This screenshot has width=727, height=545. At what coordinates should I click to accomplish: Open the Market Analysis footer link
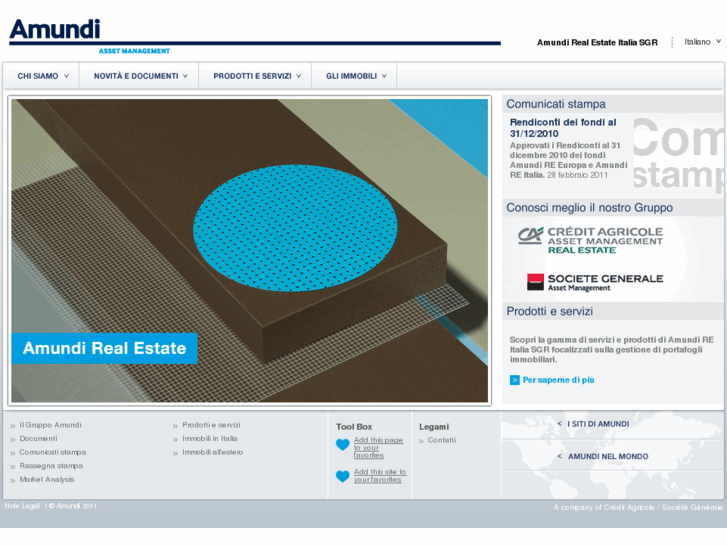click(46, 480)
